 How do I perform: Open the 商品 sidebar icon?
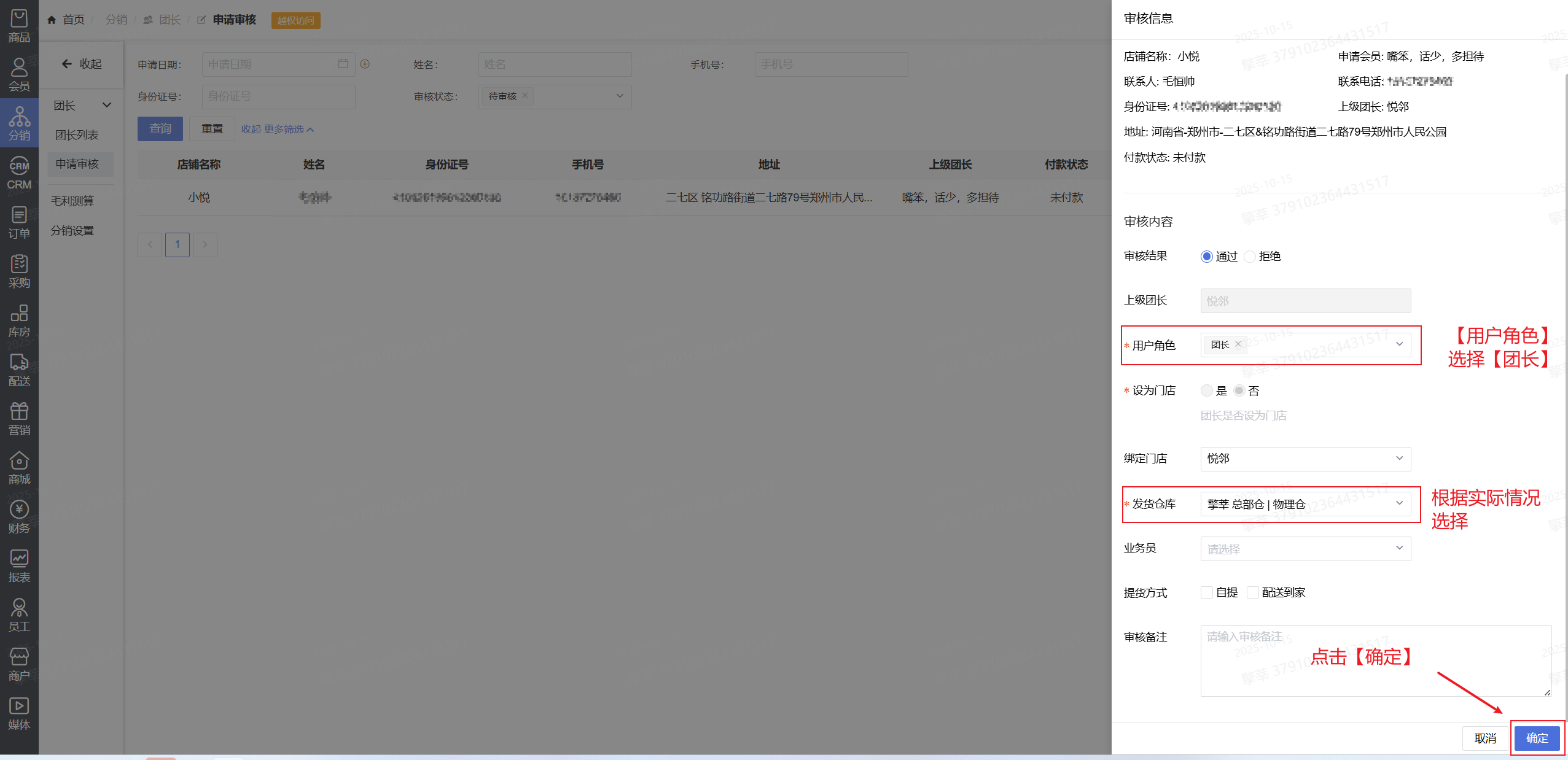19,26
